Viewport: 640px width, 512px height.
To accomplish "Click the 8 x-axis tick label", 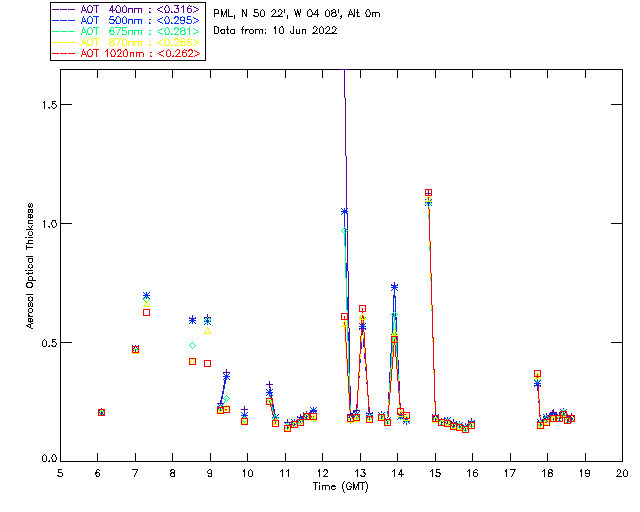I will tap(173, 473).
